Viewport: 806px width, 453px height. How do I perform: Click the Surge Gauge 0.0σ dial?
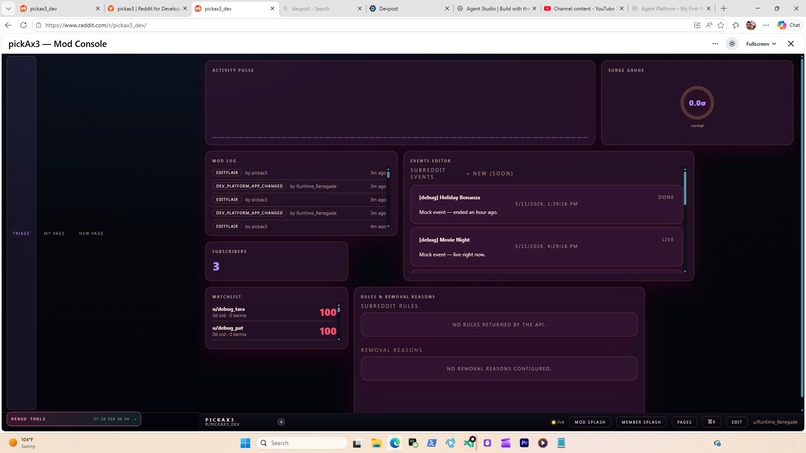(x=697, y=103)
